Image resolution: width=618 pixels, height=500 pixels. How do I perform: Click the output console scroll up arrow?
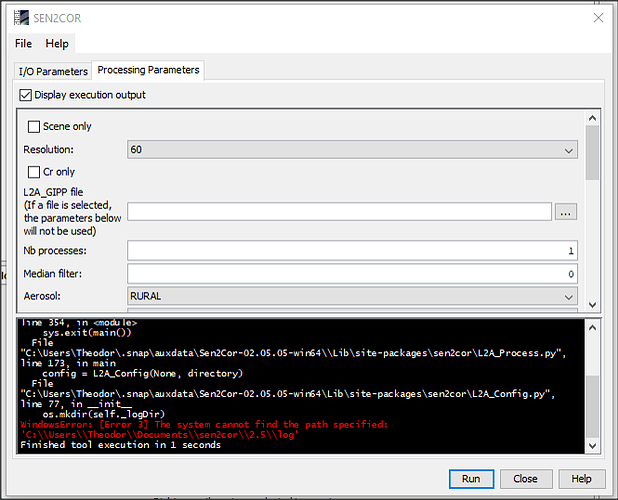(x=592, y=327)
